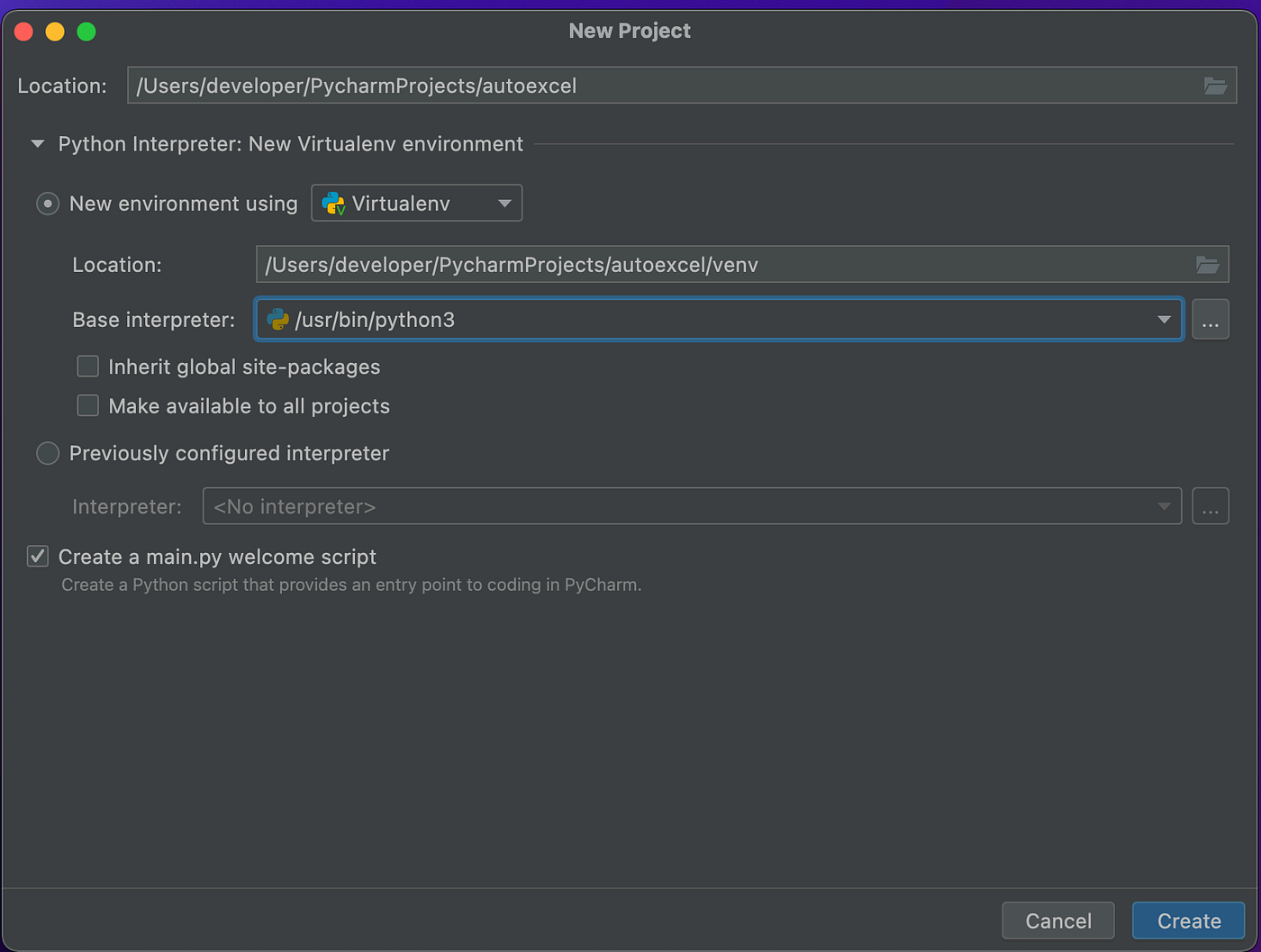The height and width of the screenshot is (952, 1261).
Task: Open the <No interpreter> dropdown
Action: tap(1164, 506)
